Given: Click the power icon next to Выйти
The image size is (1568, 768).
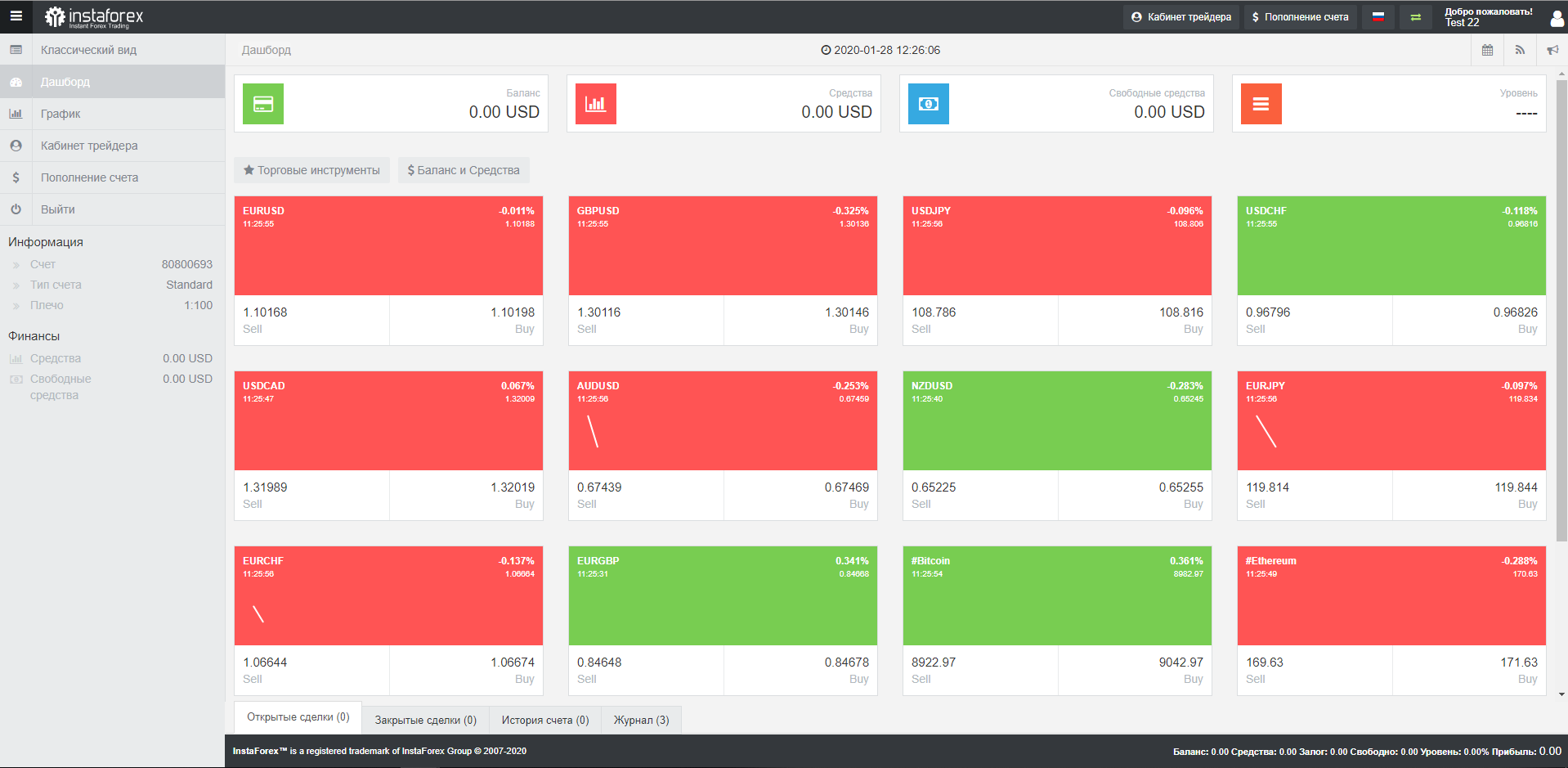Looking at the screenshot, I should click(16, 209).
